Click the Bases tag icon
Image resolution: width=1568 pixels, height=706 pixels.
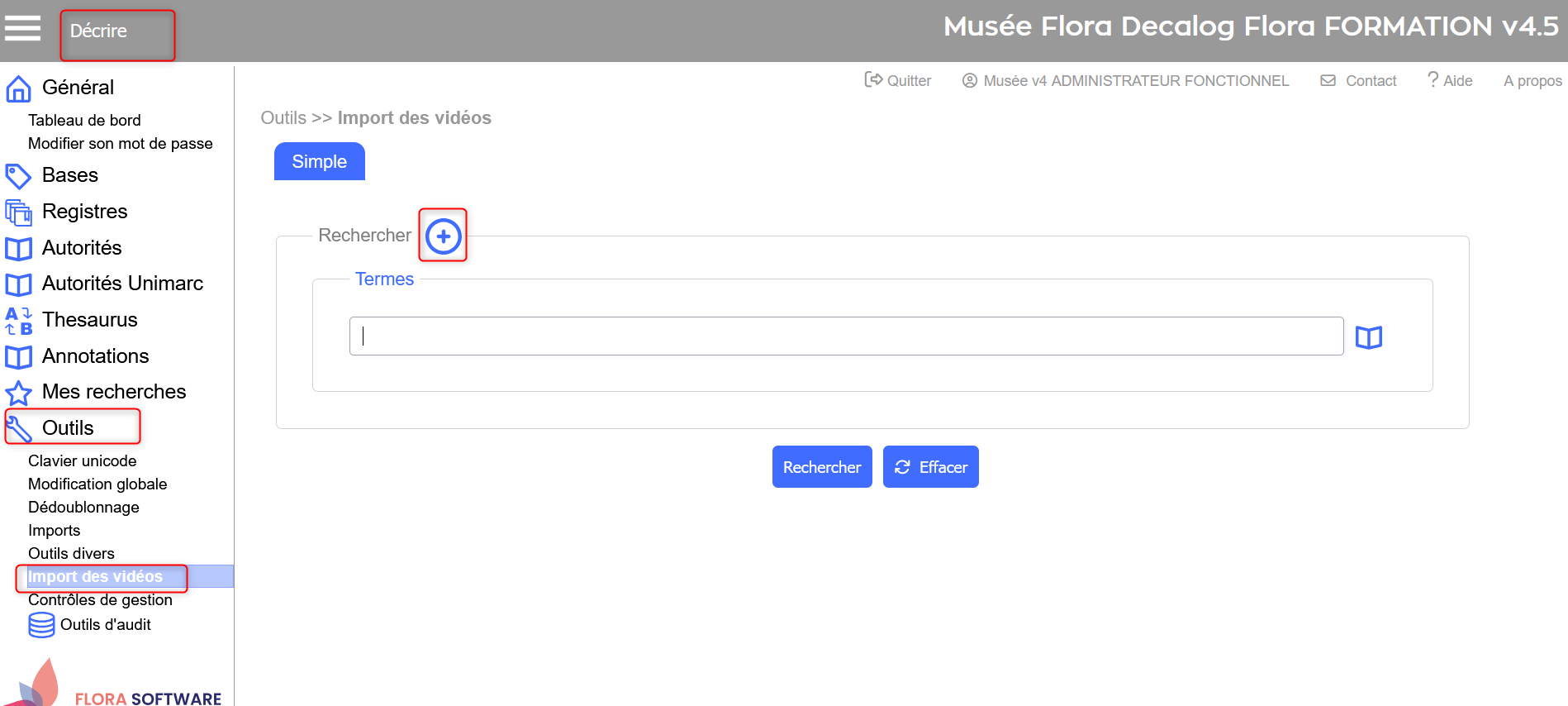coord(18,175)
